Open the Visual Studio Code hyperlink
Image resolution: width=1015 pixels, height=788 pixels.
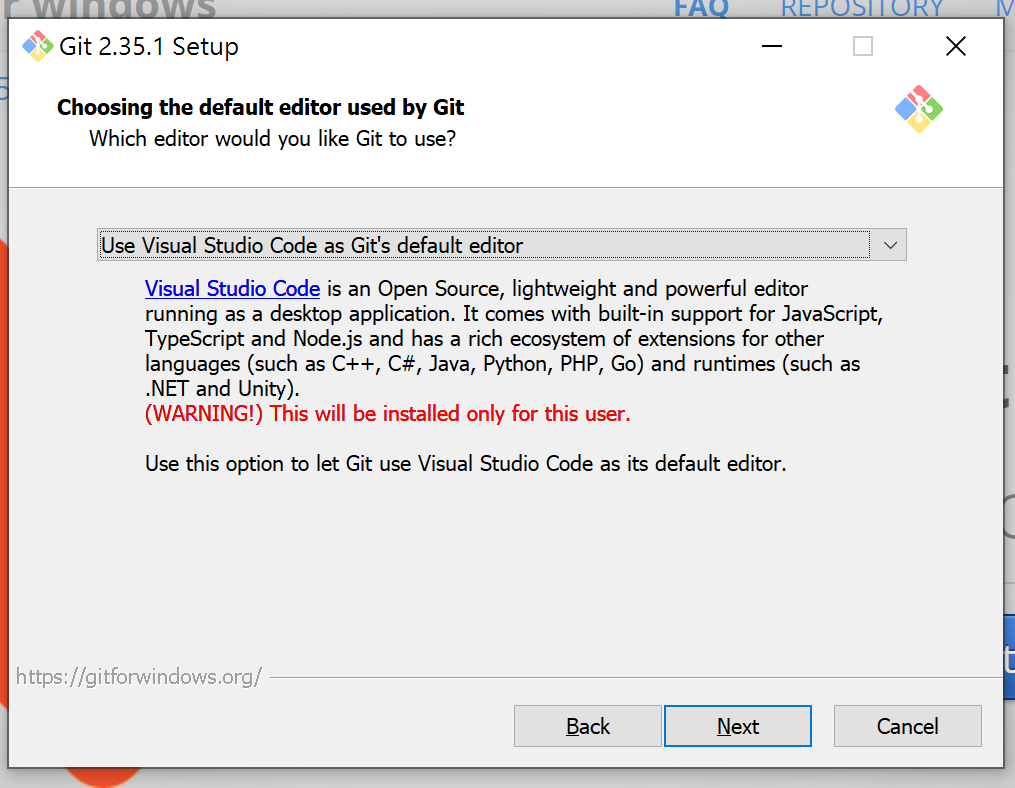[232, 288]
